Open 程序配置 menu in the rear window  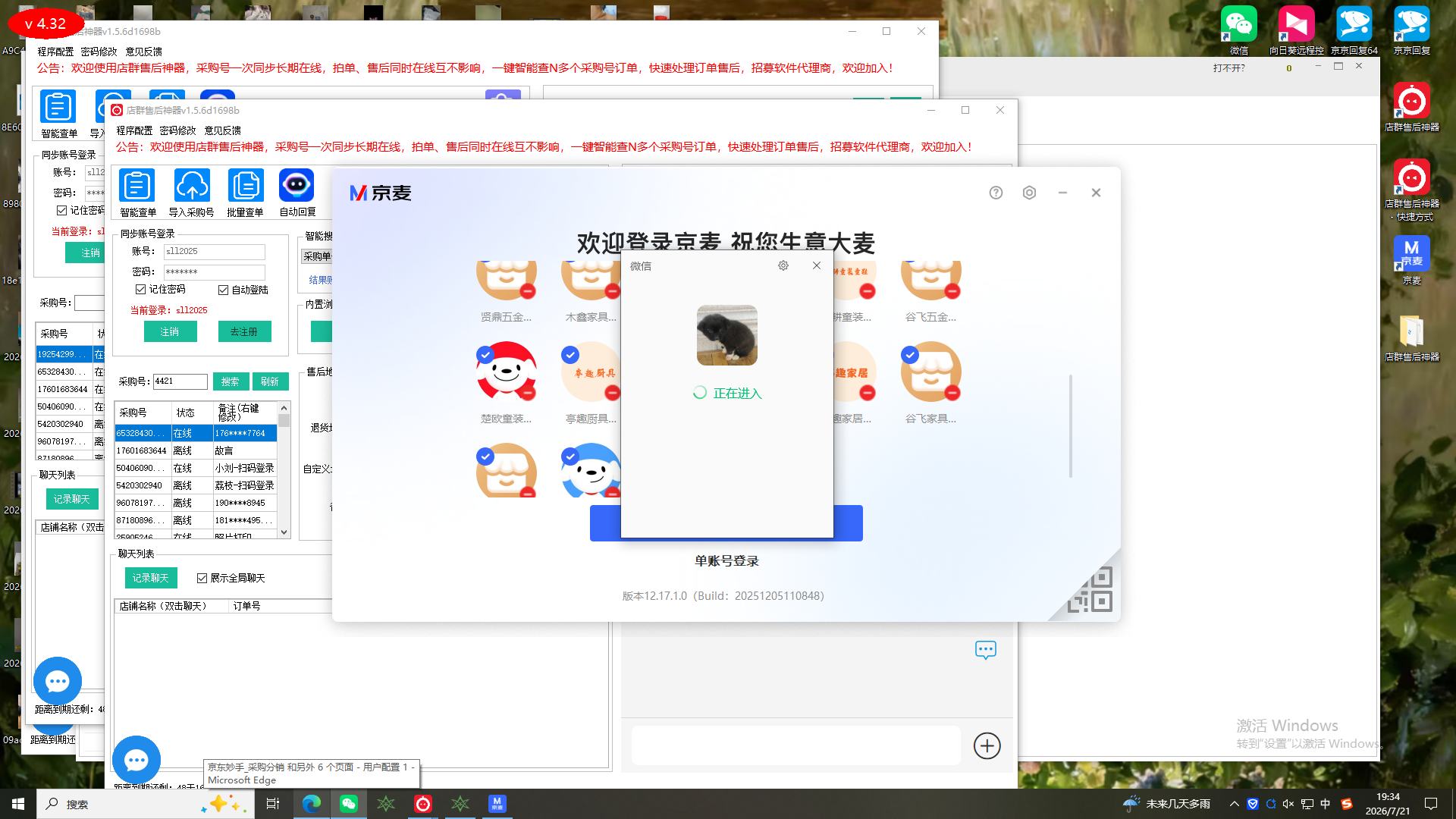point(55,52)
